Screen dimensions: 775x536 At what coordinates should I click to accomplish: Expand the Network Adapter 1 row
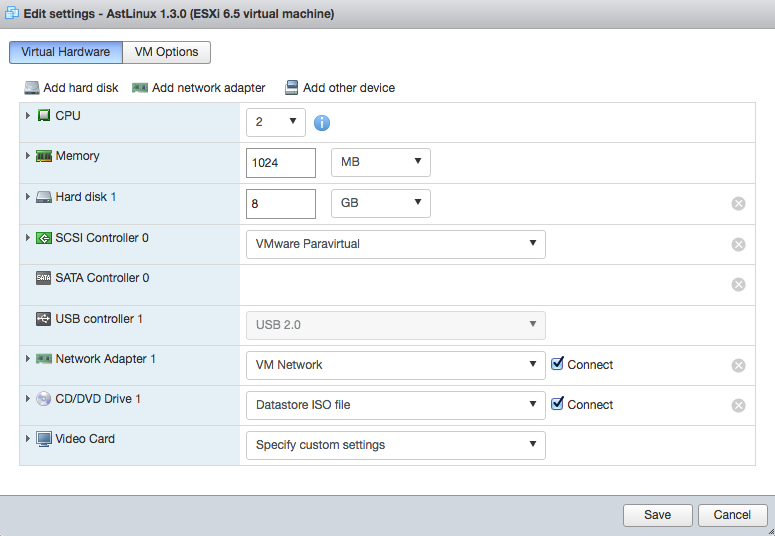coord(28,358)
